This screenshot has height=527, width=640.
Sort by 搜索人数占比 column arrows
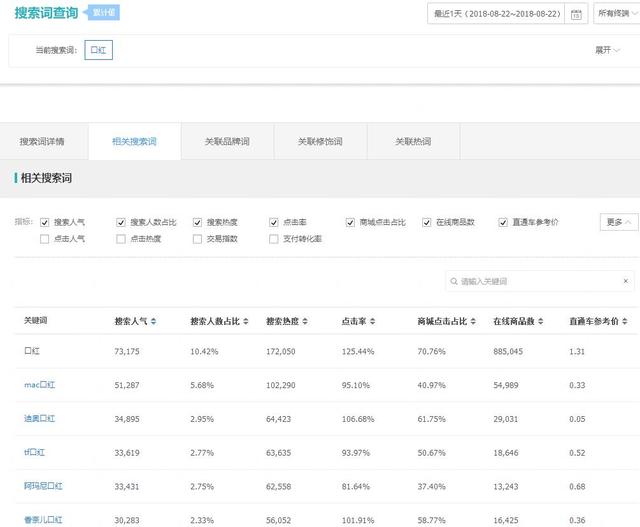[x=246, y=321]
